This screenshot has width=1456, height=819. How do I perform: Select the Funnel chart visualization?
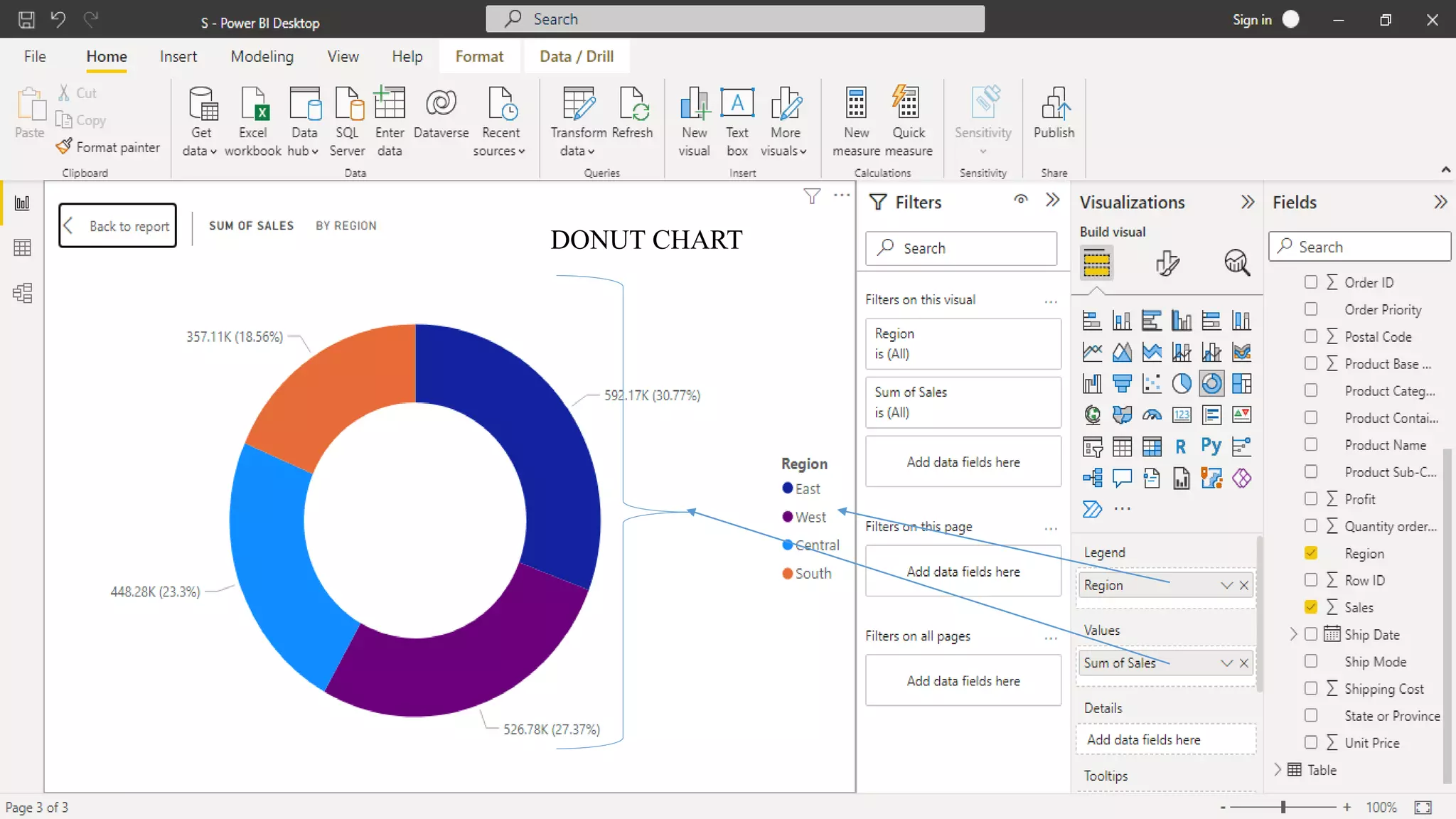pos(1122,384)
